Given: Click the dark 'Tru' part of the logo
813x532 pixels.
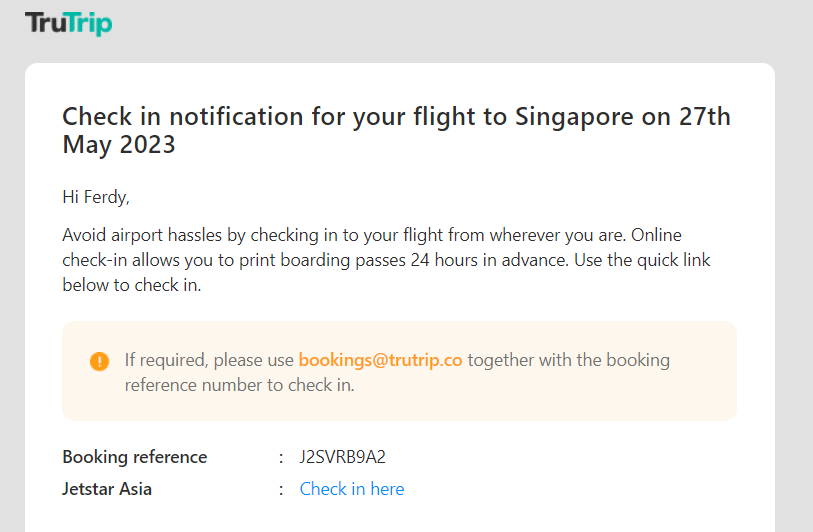Looking at the screenshot, I should 46,22.
